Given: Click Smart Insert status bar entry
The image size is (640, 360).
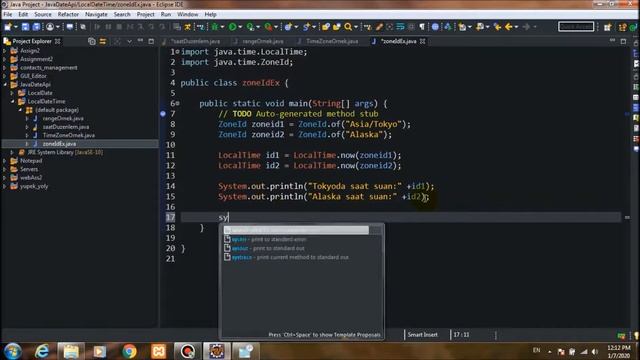Looking at the screenshot, I should coord(422,335).
